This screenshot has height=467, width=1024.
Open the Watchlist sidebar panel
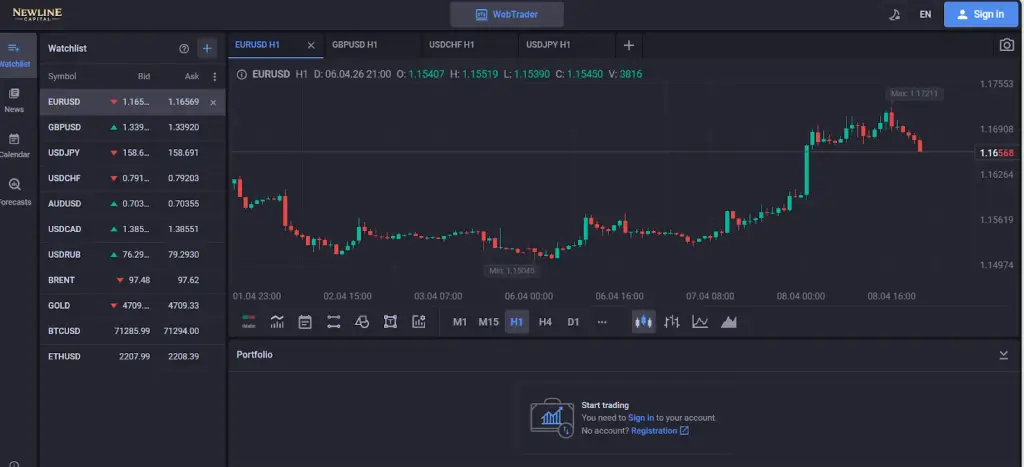tap(14, 55)
